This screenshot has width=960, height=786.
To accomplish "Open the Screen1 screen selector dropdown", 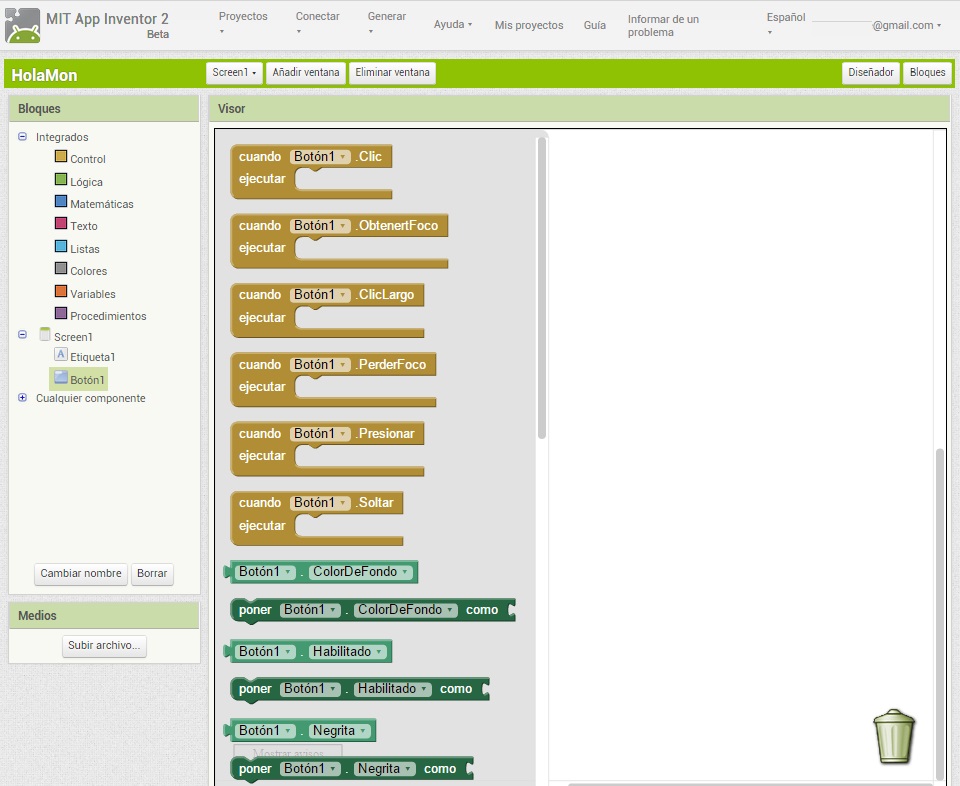I will point(234,72).
